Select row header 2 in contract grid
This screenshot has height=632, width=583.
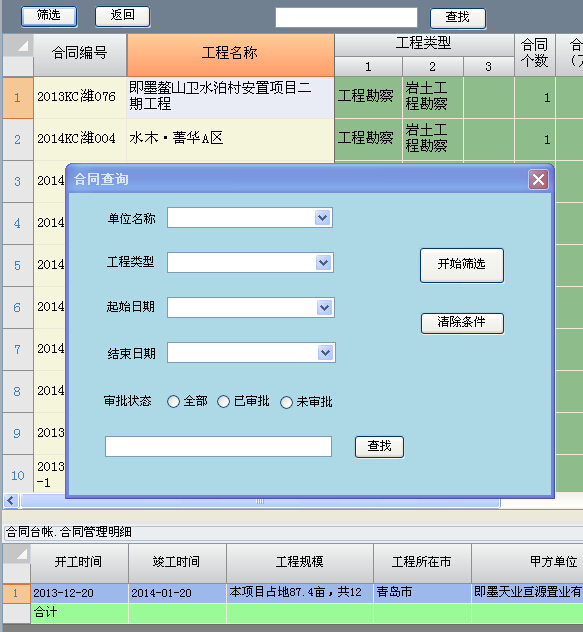tap(17, 139)
